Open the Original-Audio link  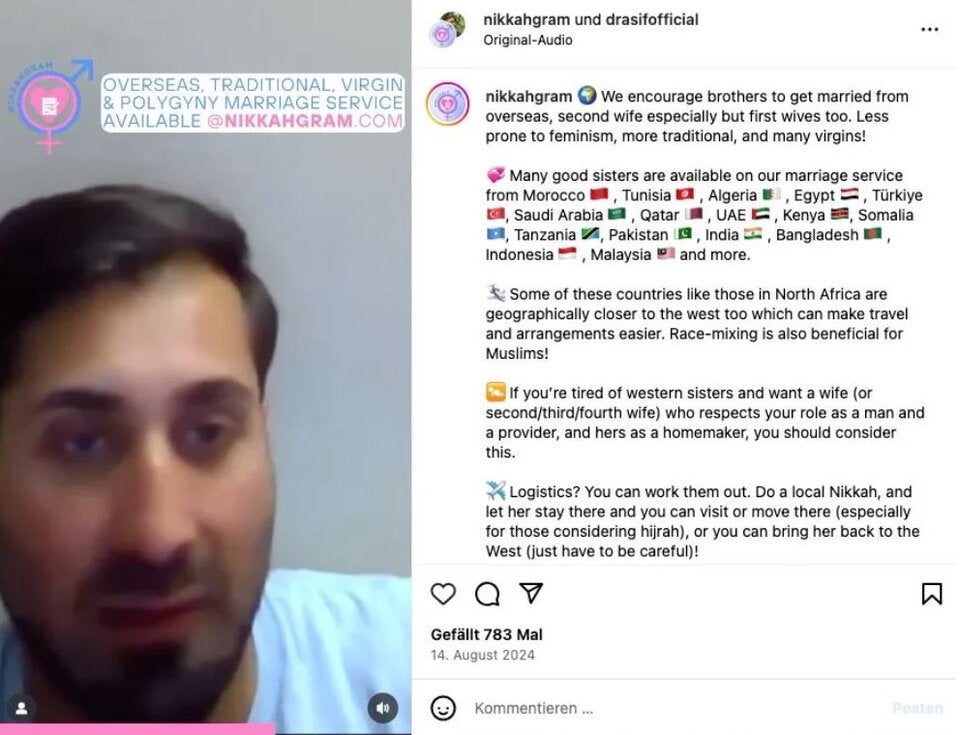528,40
